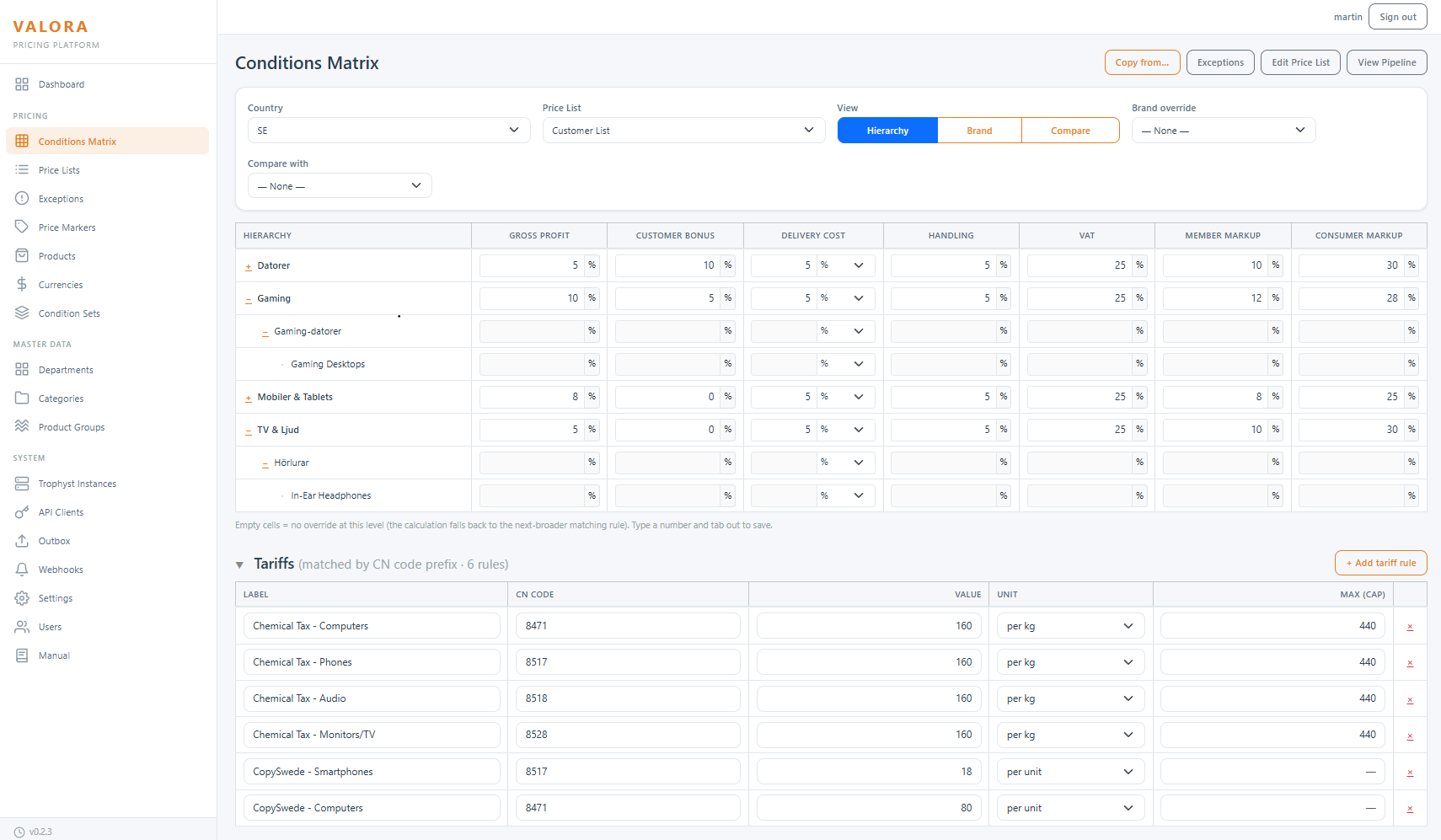This screenshot has height=840, width=1441.
Task: Open Dashboard from sidebar icon
Action: (22, 84)
